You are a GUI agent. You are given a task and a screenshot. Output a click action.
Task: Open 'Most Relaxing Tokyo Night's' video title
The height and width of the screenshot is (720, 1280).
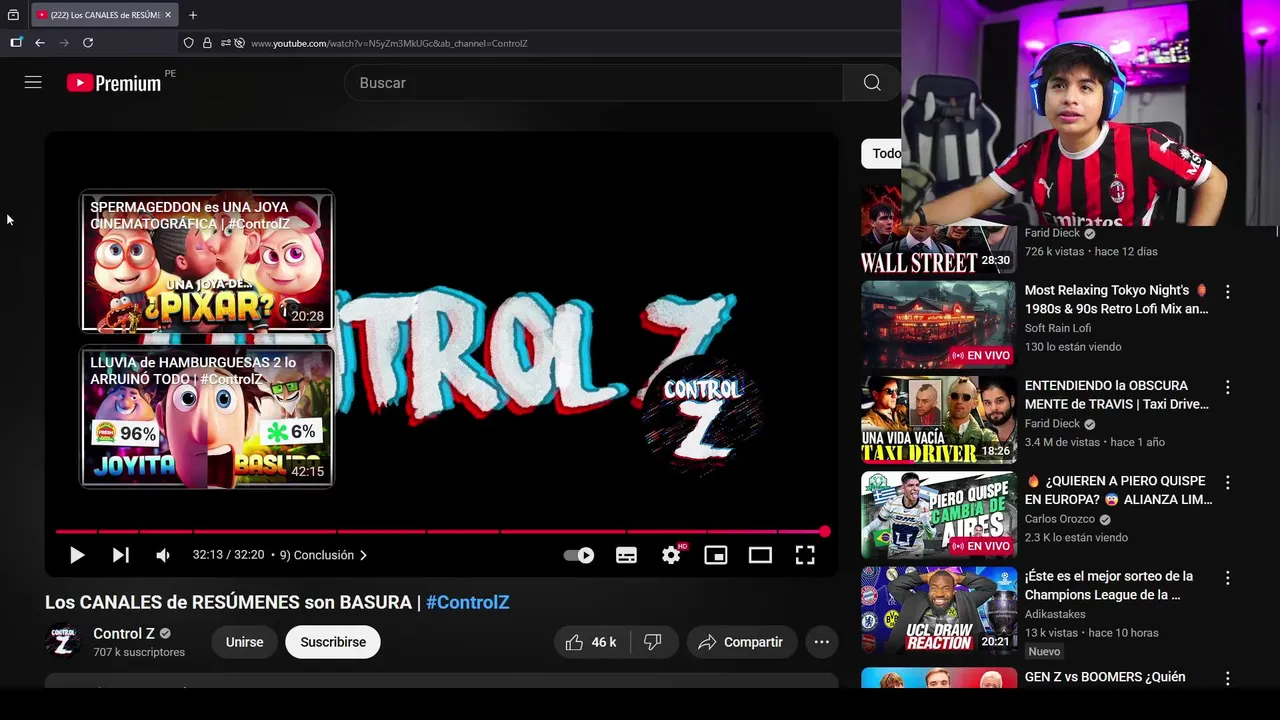tap(1116, 300)
